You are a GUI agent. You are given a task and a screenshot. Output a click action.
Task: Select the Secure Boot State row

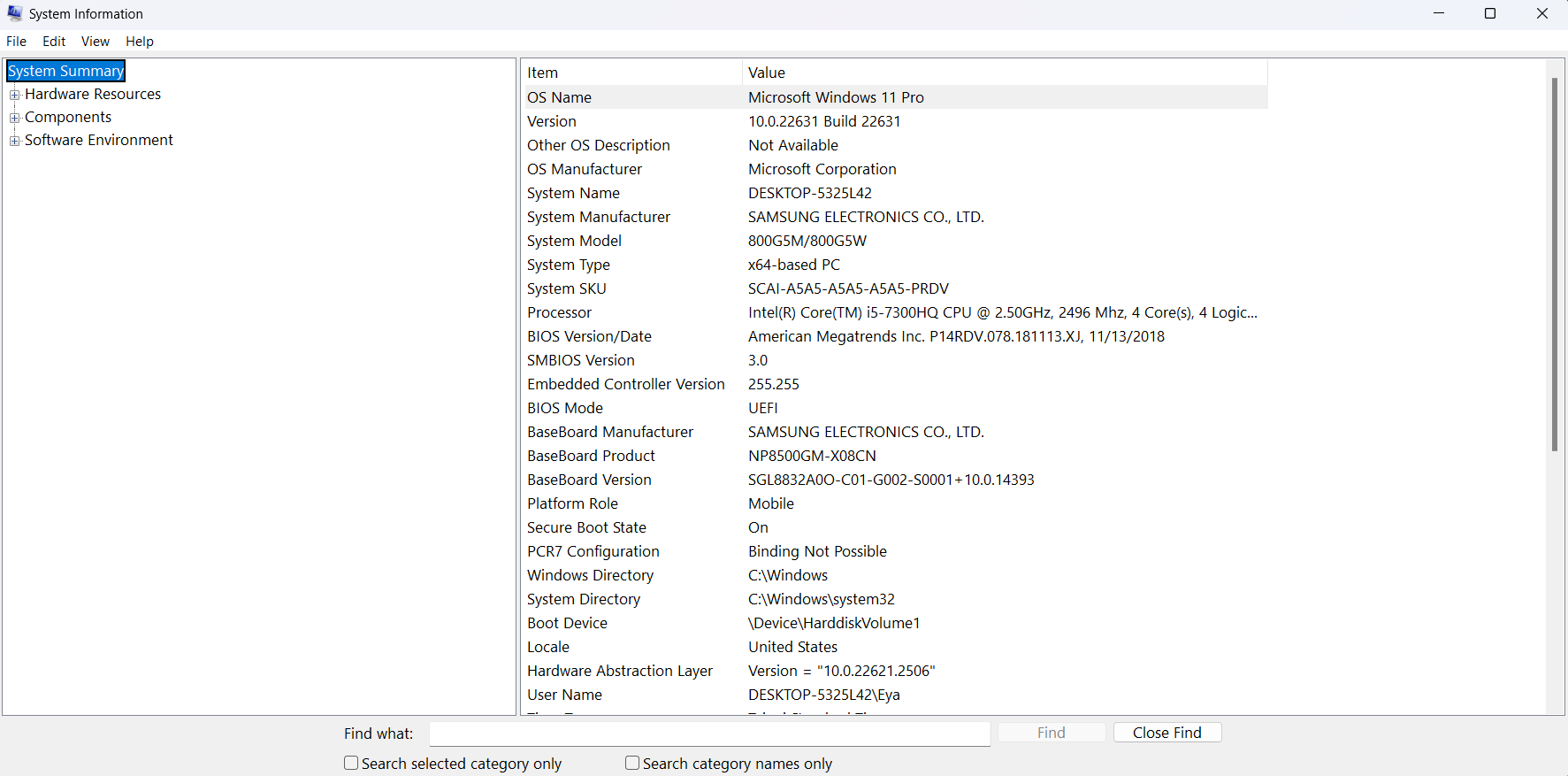[894, 527]
